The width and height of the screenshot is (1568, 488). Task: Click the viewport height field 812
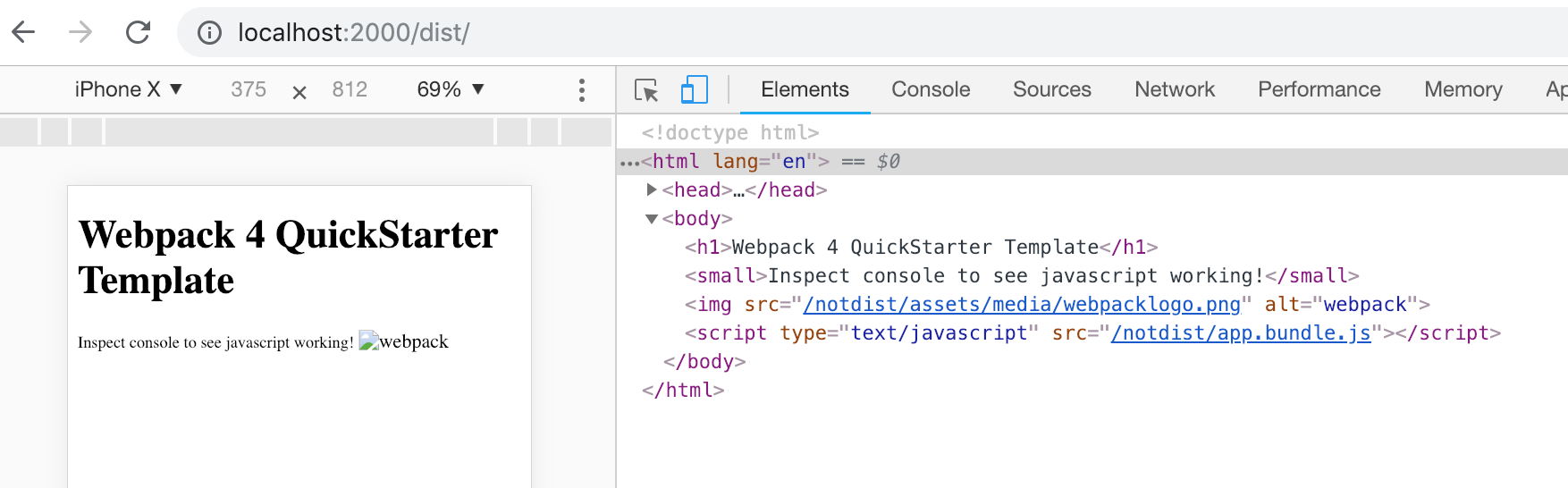[350, 89]
